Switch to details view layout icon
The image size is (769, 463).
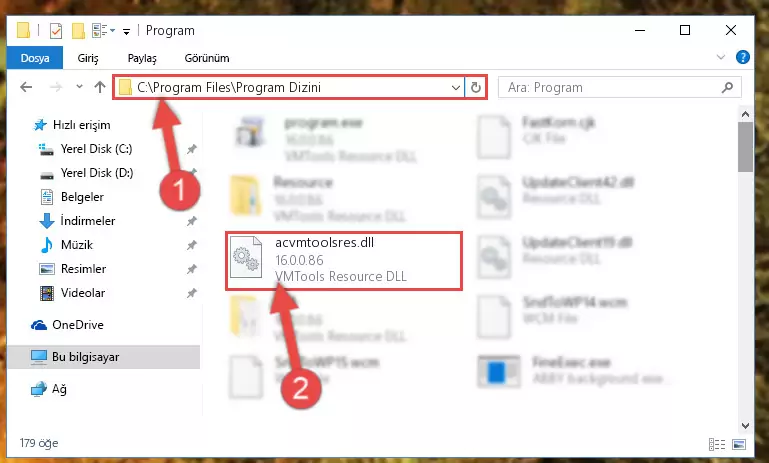[717, 444]
